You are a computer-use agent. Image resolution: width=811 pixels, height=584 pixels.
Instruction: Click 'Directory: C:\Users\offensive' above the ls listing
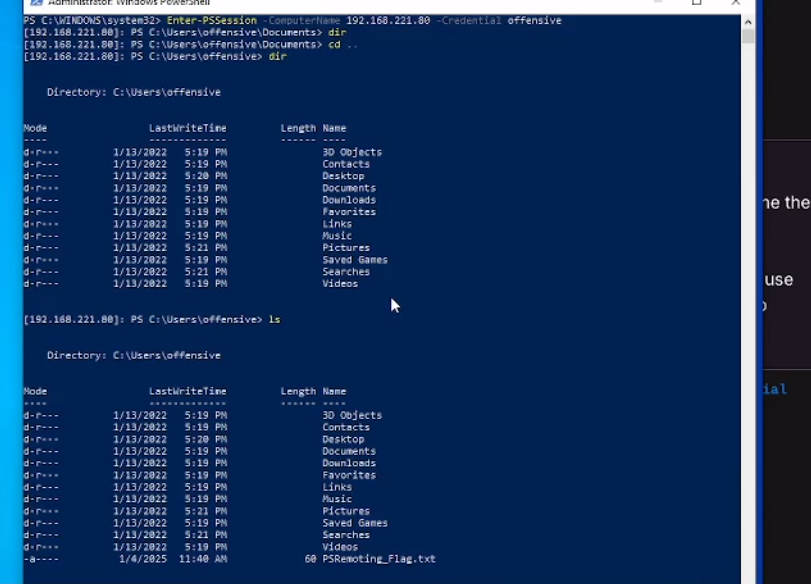click(134, 355)
